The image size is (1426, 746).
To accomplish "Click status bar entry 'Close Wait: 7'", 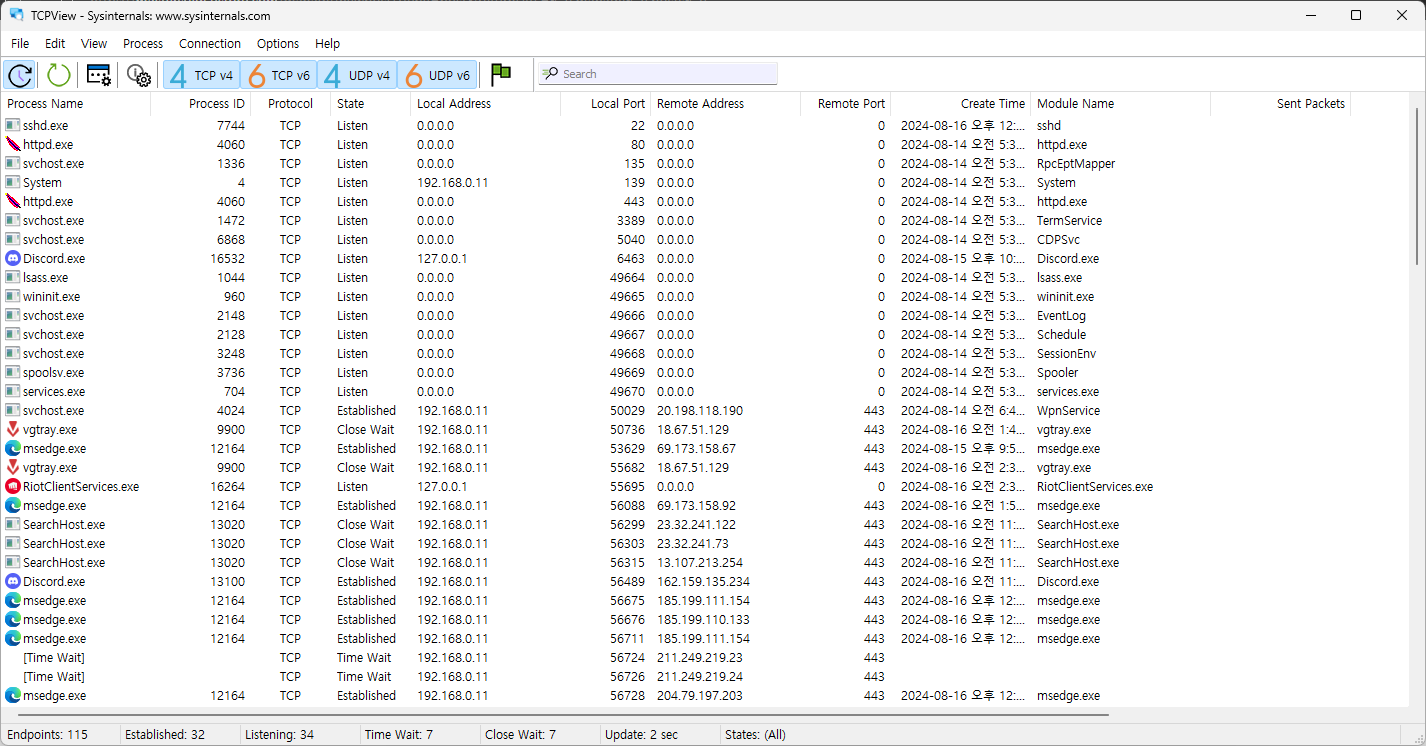I will tap(520, 734).
